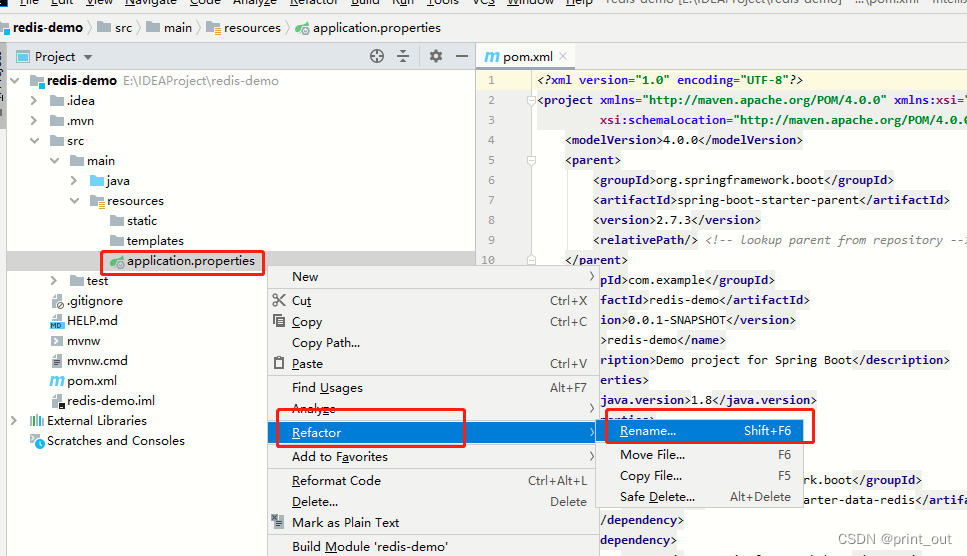Choose Reformat Code from context menu
Screen dimensions: 967x556
click(433, 481)
